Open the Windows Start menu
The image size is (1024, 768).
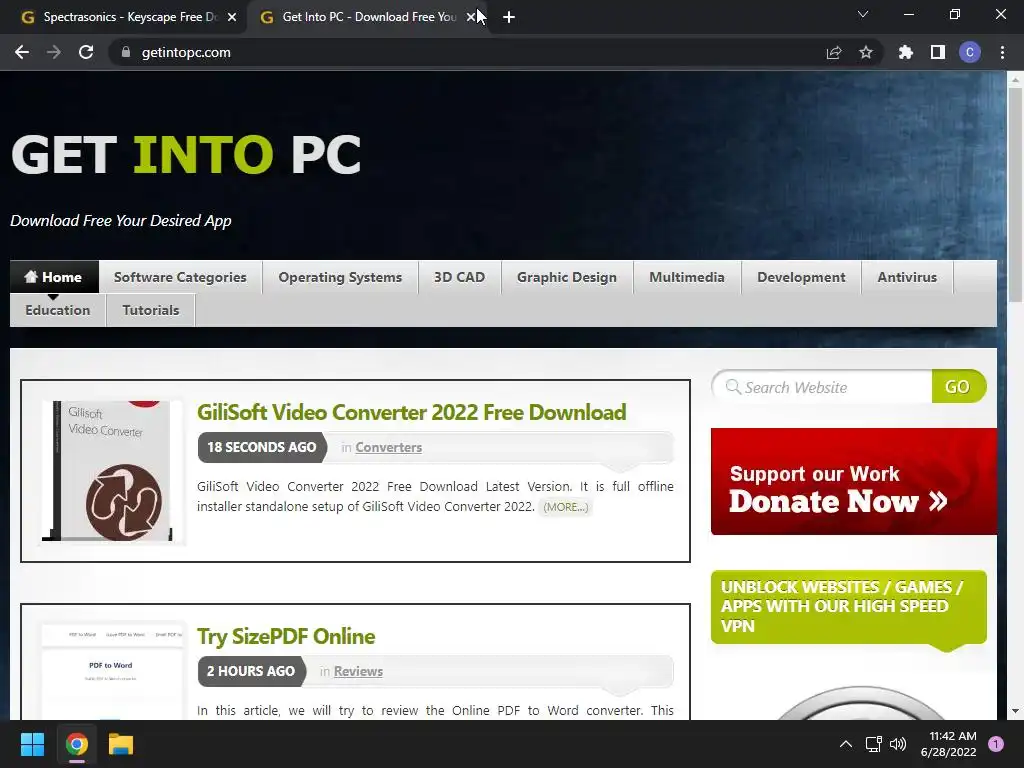(32, 744)
